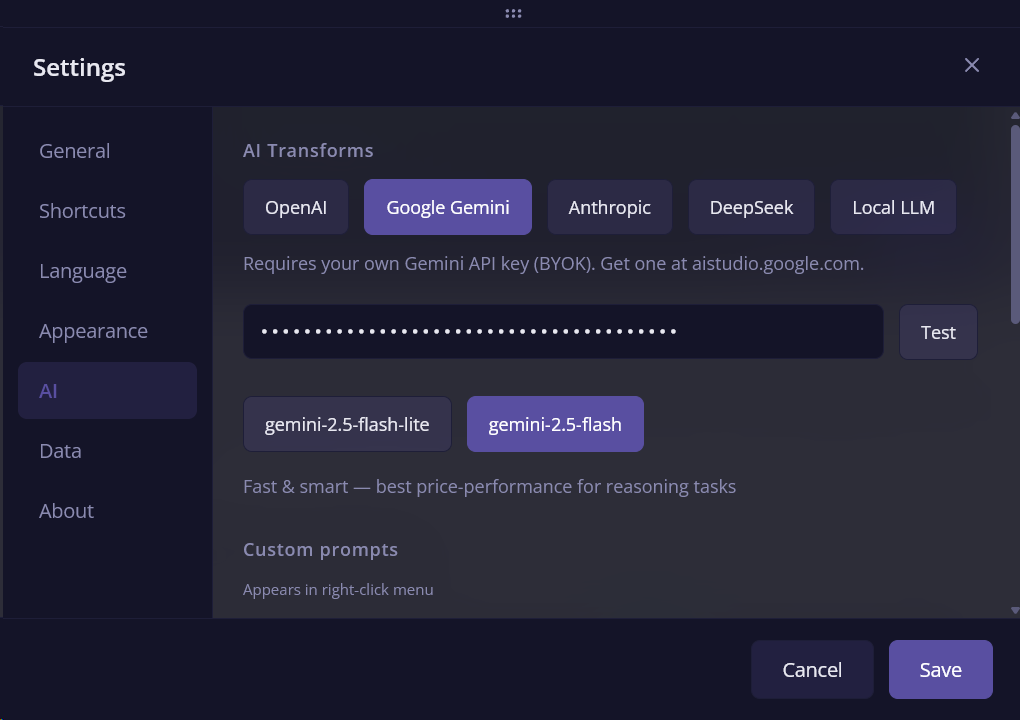1020x720 pixels.
Task: Save the settings changes
Action: [x=940, y=670]
